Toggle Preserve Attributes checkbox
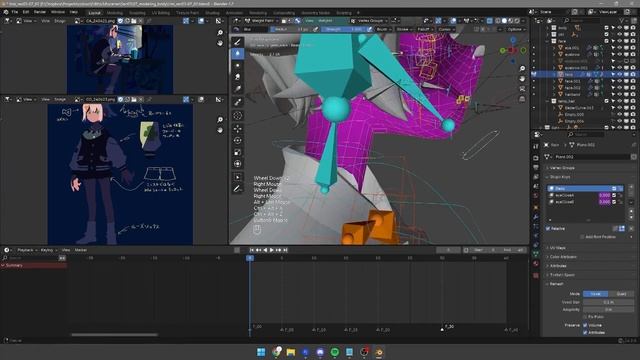Screen dimensions: 640x360 [x=585, y=332]
